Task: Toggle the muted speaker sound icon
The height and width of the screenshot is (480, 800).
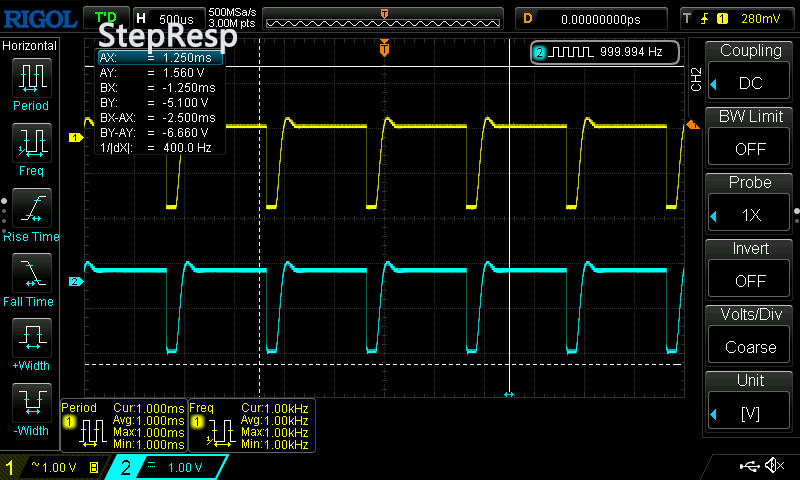Action: (x=775, y=466)
